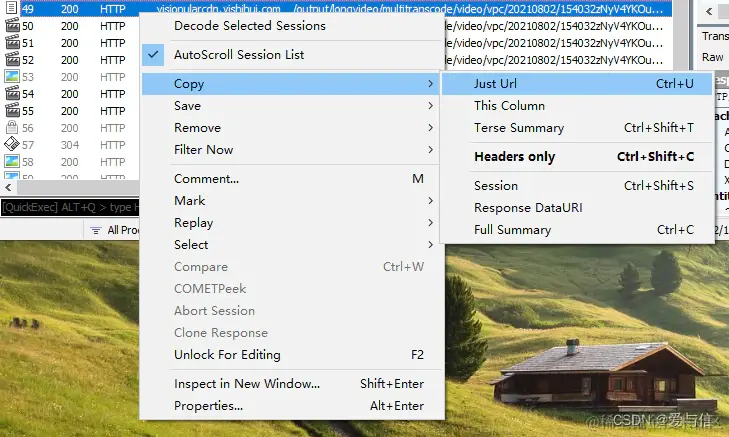The height and width of the screenshot is (437, 729).
Task: Click the lock icon of session 56
Action: tap(12, 127)
